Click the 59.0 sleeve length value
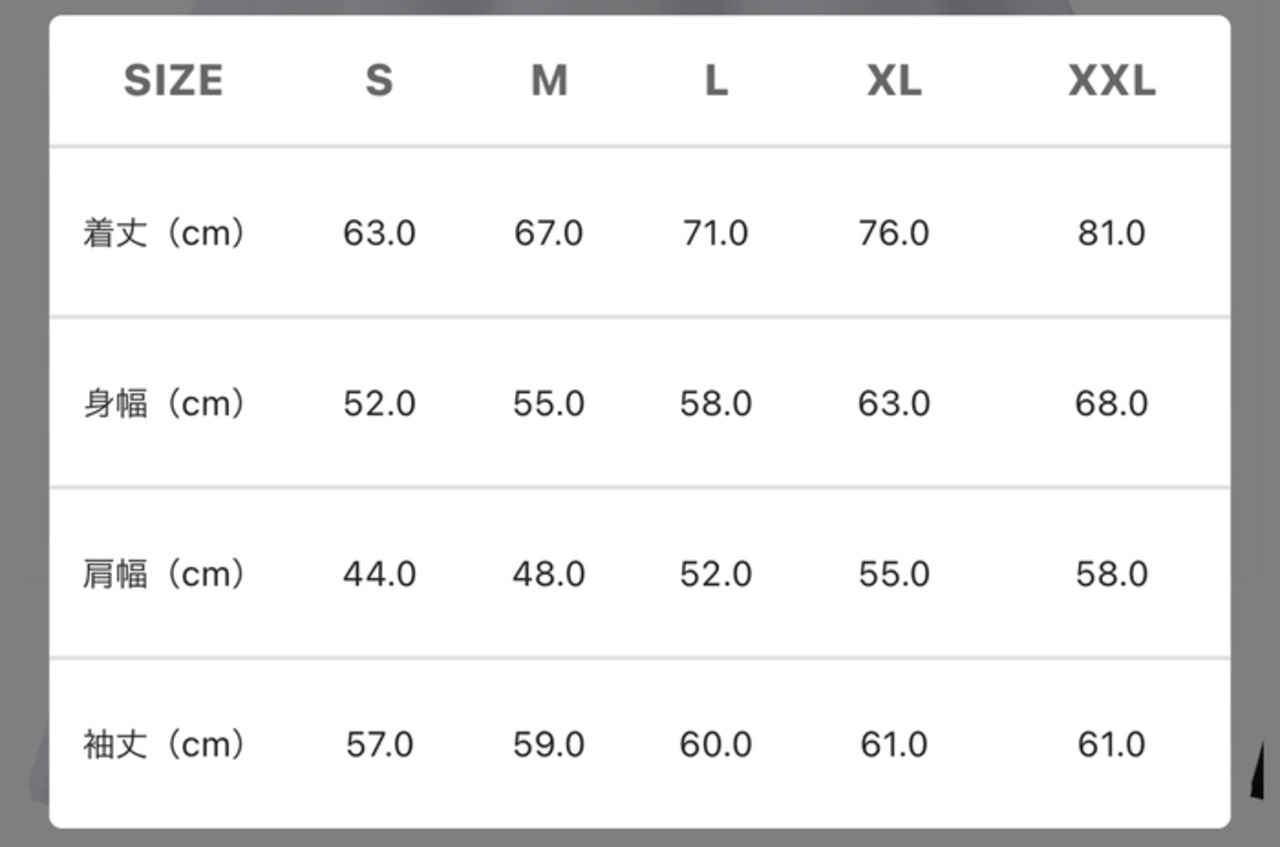1280x847 pixels. click(549, 745)
